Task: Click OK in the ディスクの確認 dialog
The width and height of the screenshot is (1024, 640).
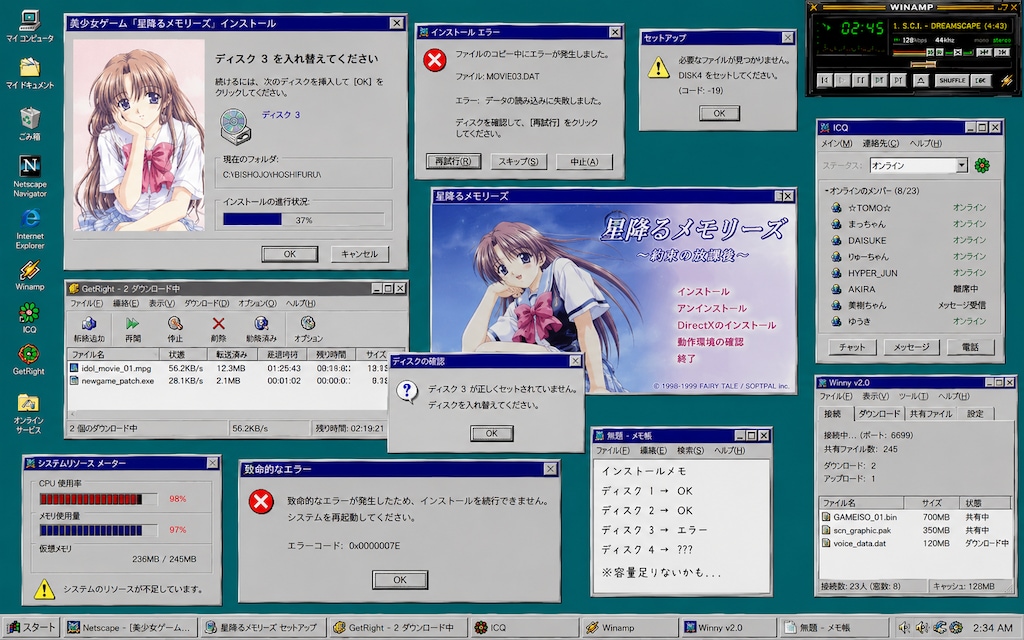Action: (491, 433)
